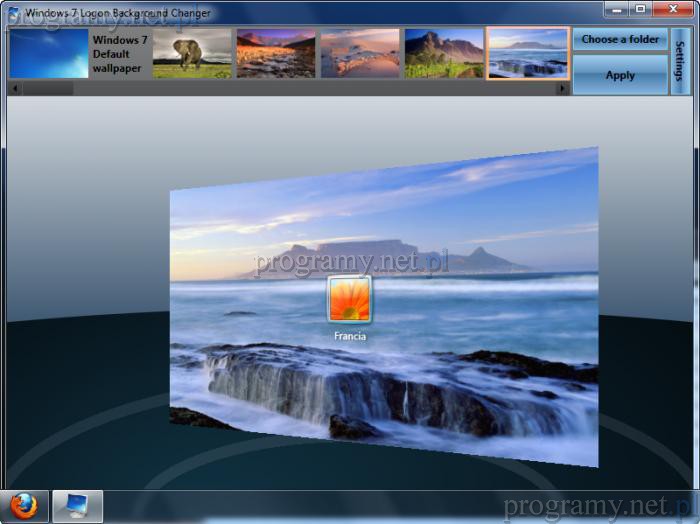The image size is (700, 524).
Task: Choose the sunset rocky stream thumbnail
Action: [x=276, y=54]
